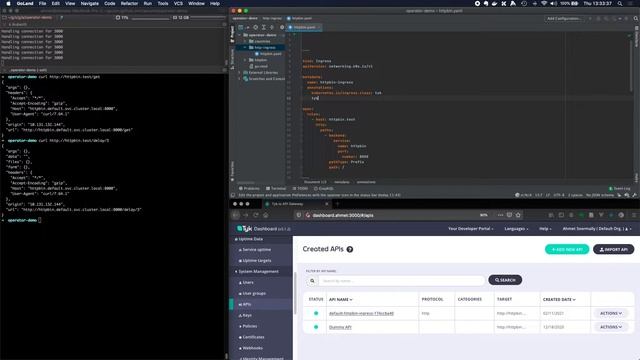The height and width of the screenshot is (360, 640).
Task: Open Spotlight search in macOS menu bar
Action: 620,3
